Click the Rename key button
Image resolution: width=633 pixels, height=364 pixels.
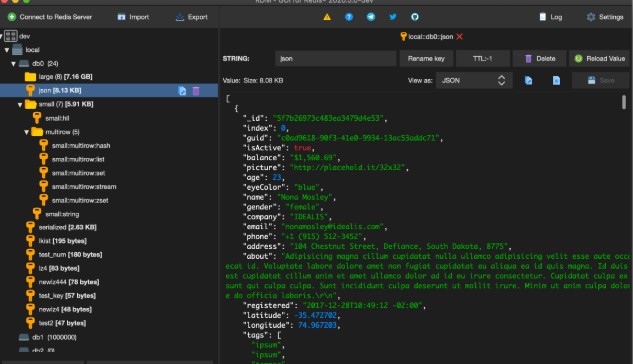[426, 59]
